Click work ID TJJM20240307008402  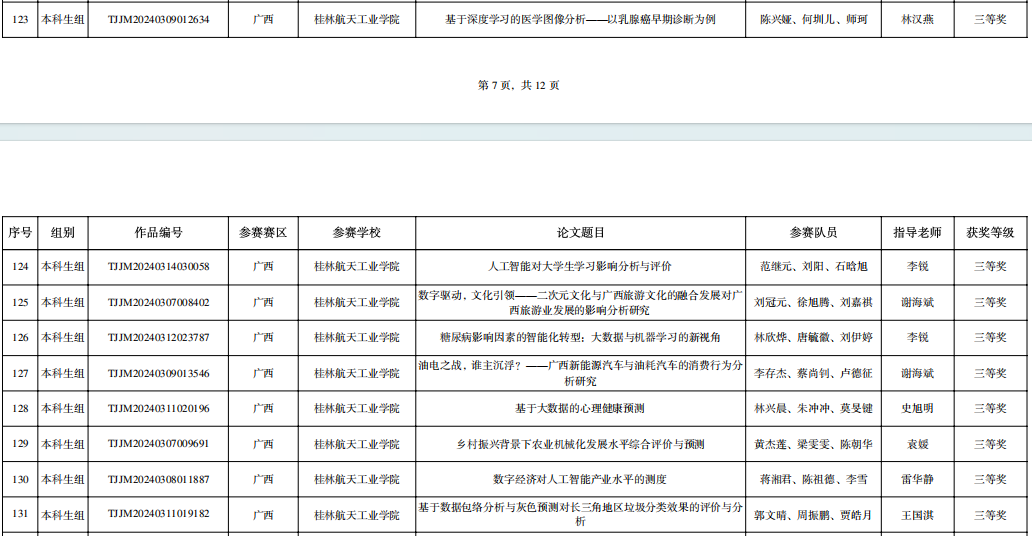click(158, 302)
